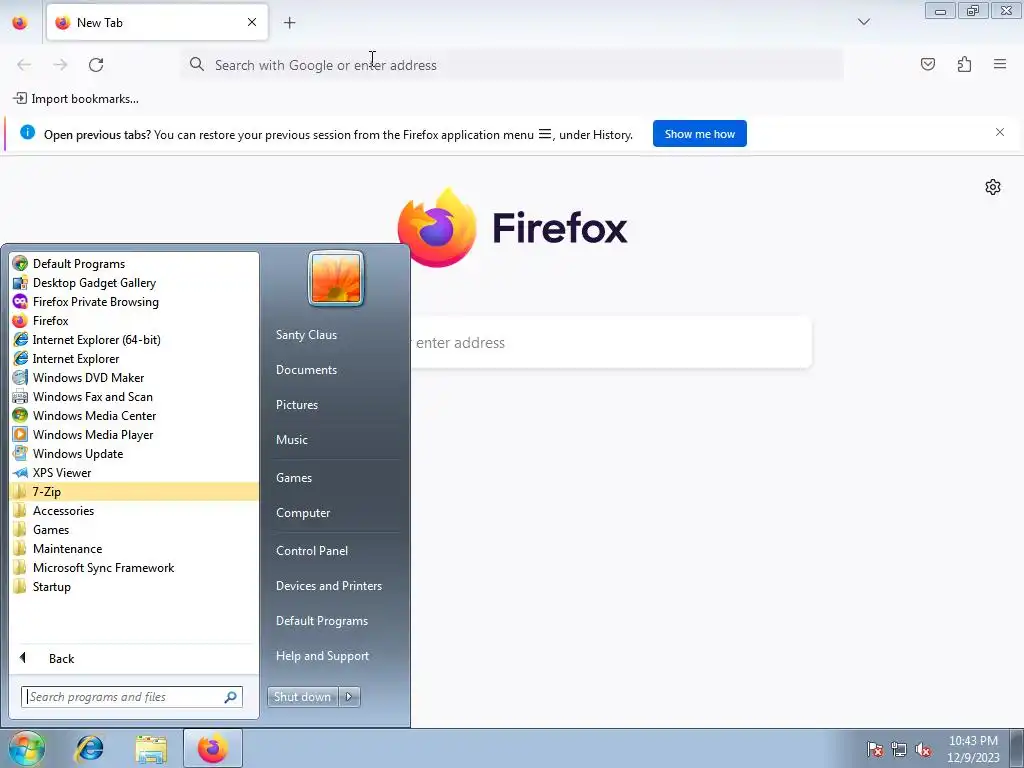Open the Firefox application hamburger menu

click(x=1000, y=64)
